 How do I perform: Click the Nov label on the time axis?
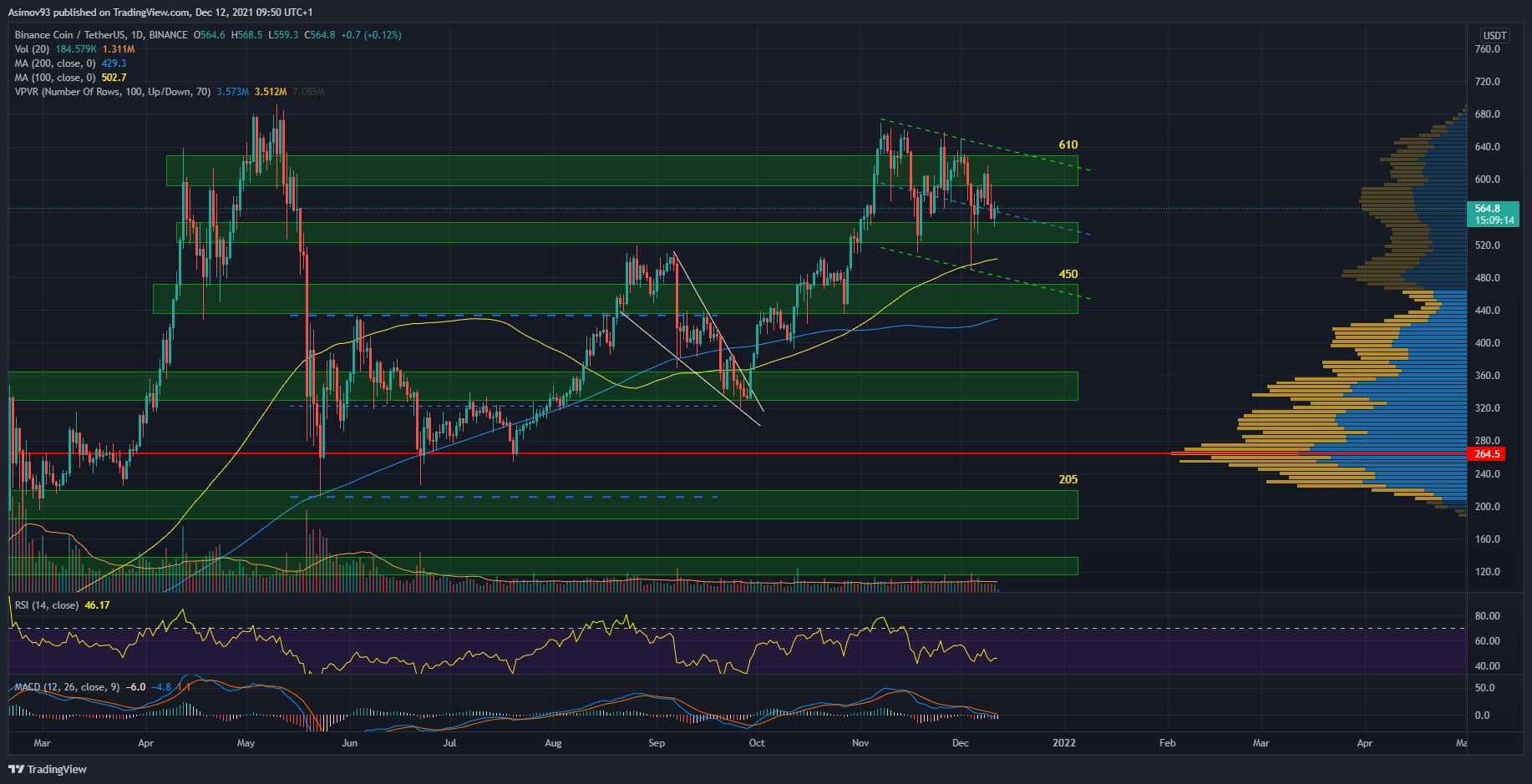click(860, 743)
